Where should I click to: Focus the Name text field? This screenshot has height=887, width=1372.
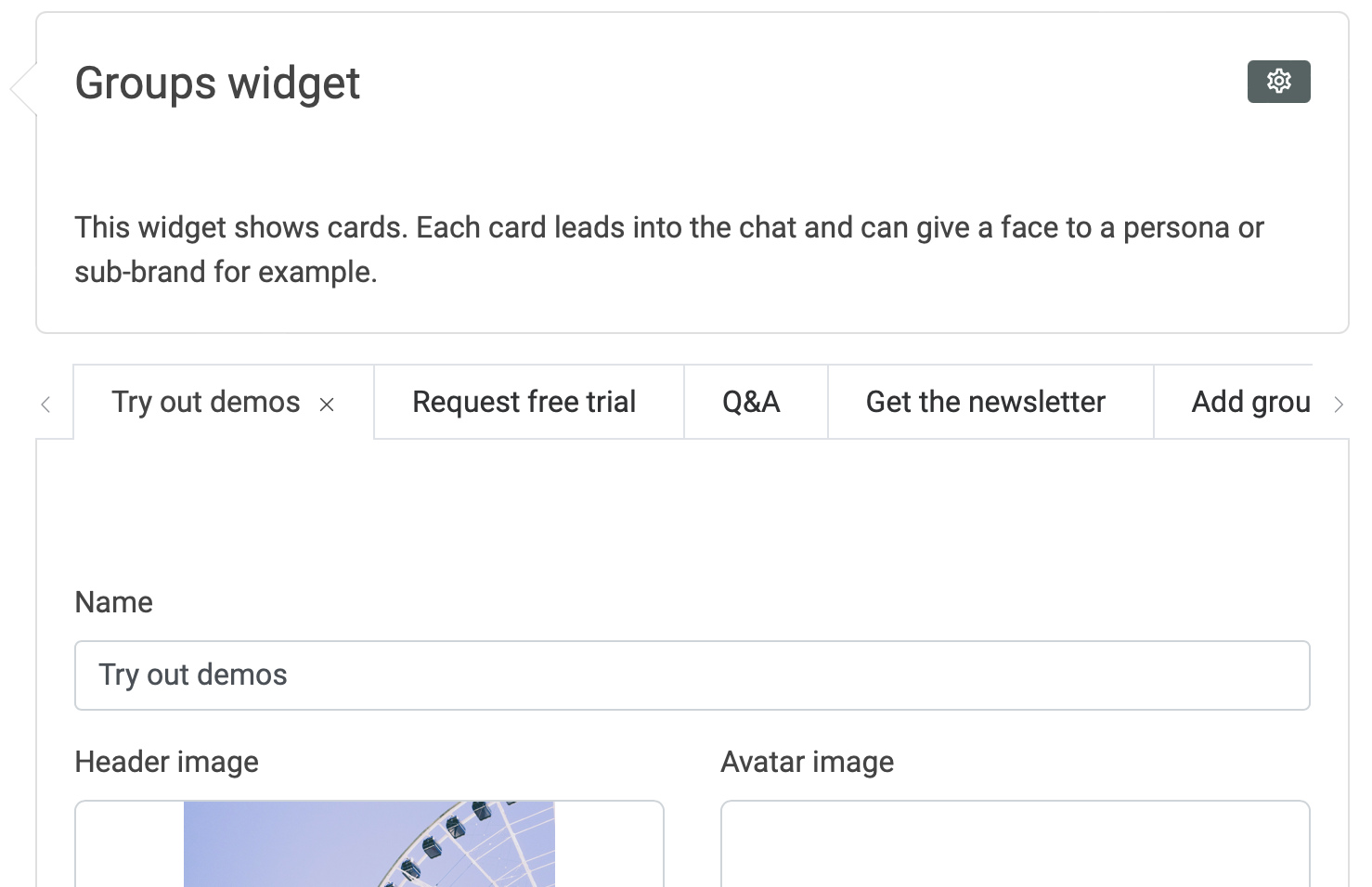692,675
